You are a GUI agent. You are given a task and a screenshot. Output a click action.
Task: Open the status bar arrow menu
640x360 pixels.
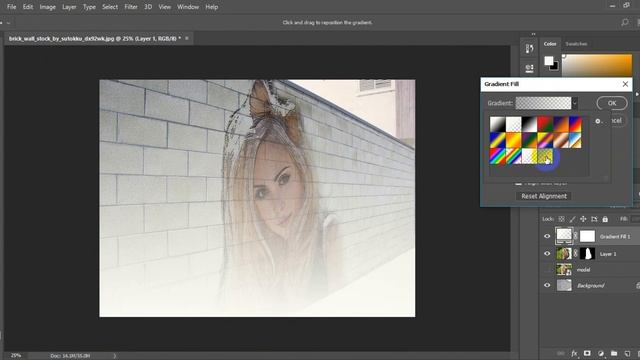(115, 356)
